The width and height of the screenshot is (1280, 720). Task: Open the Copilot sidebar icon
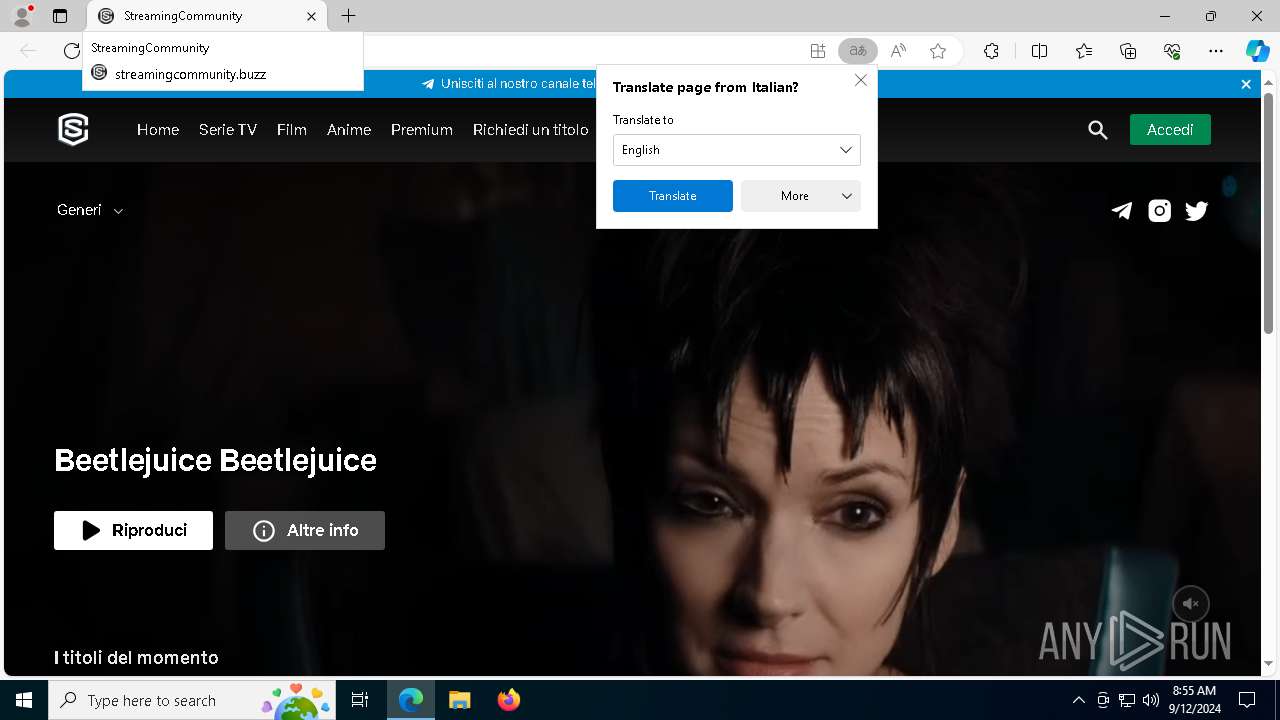[1257, 51]
